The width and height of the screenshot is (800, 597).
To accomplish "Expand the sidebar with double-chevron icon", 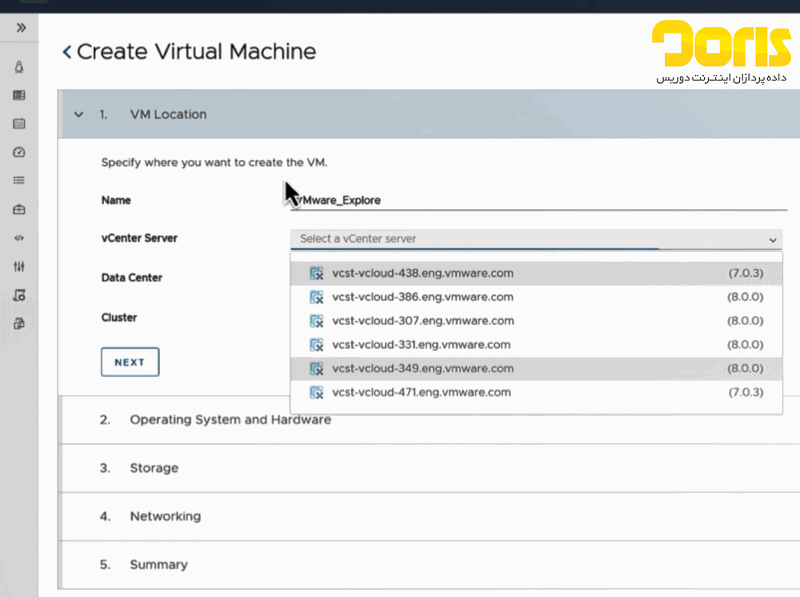I will (20, 28).
